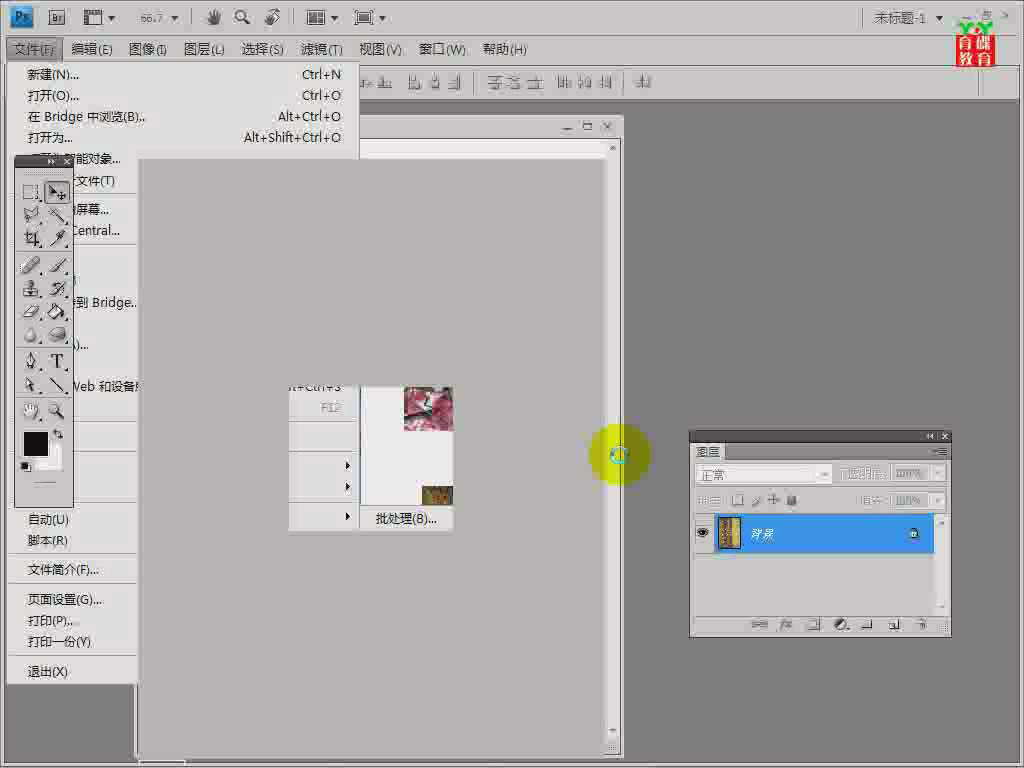Open the layer fill dropdown arrow
The width and height of the screenshot is (1024, 768).
point(938,501)
